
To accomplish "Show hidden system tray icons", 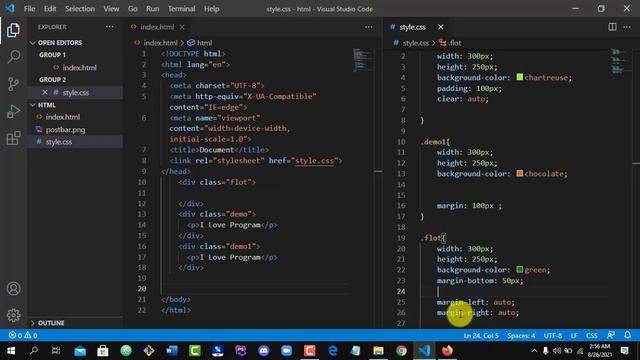I will 534,351.
